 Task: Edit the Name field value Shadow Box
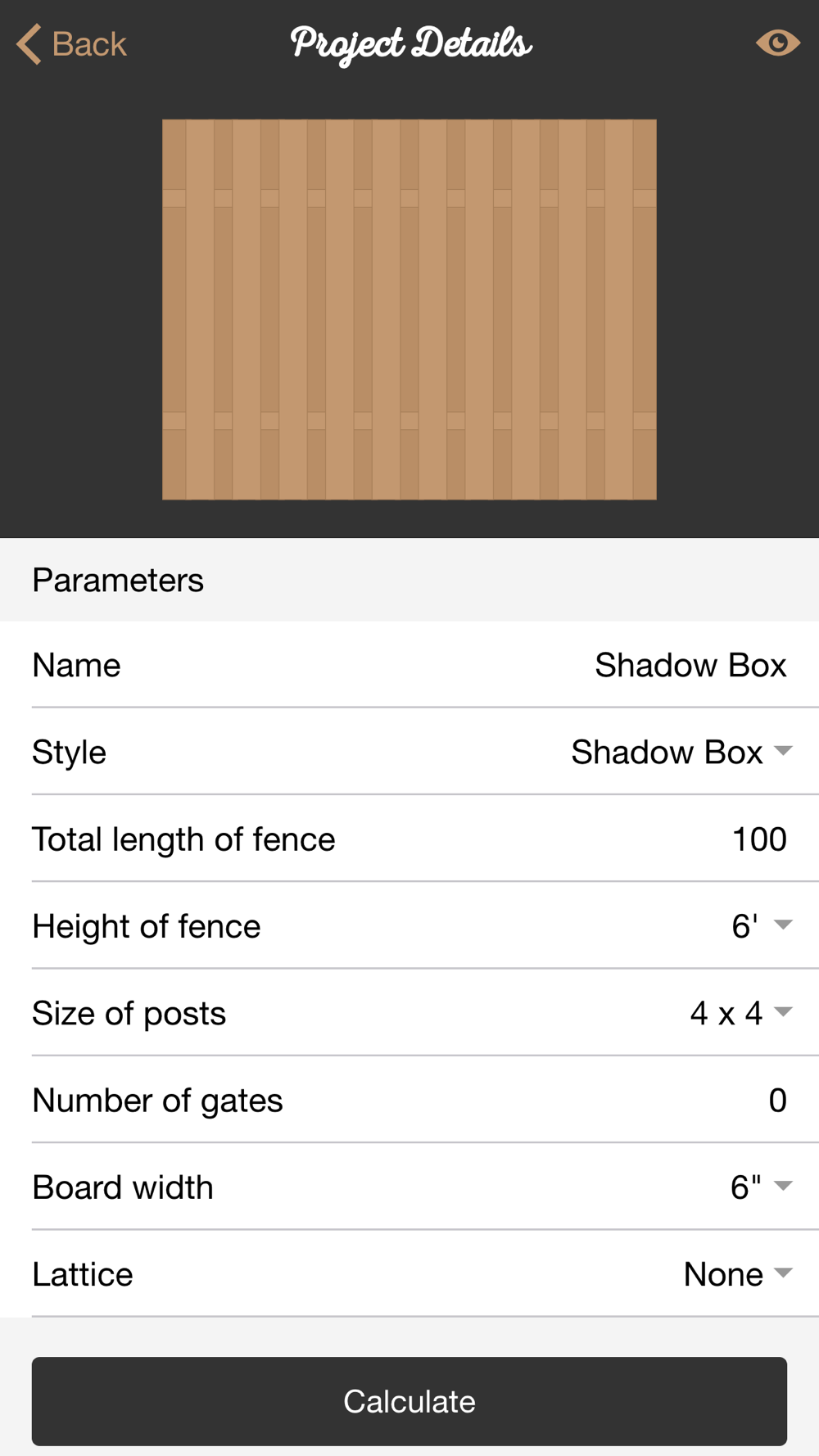(690, 665)
